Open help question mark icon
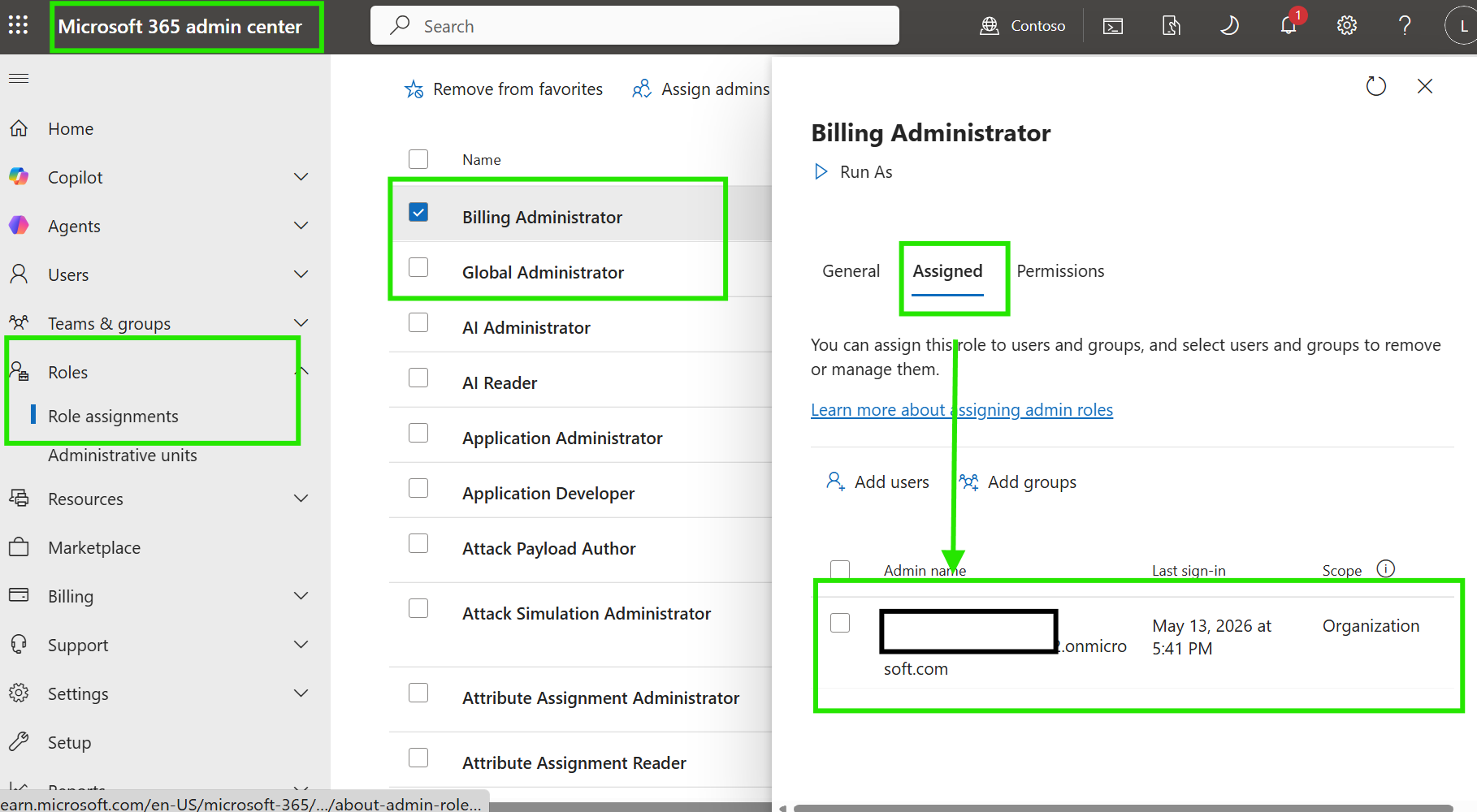This screenshot has width=1477, height=812. [x=1405, y=26]
